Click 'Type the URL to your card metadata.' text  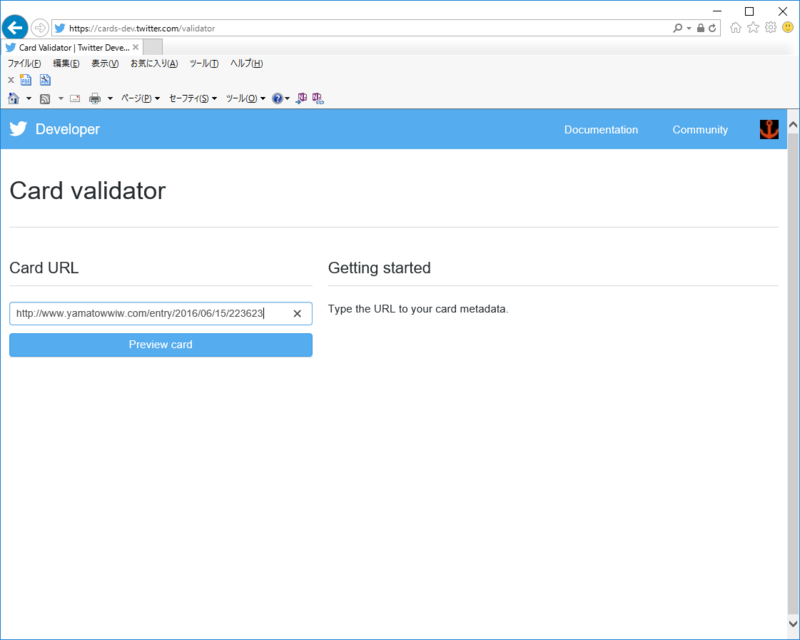point(418,309)
